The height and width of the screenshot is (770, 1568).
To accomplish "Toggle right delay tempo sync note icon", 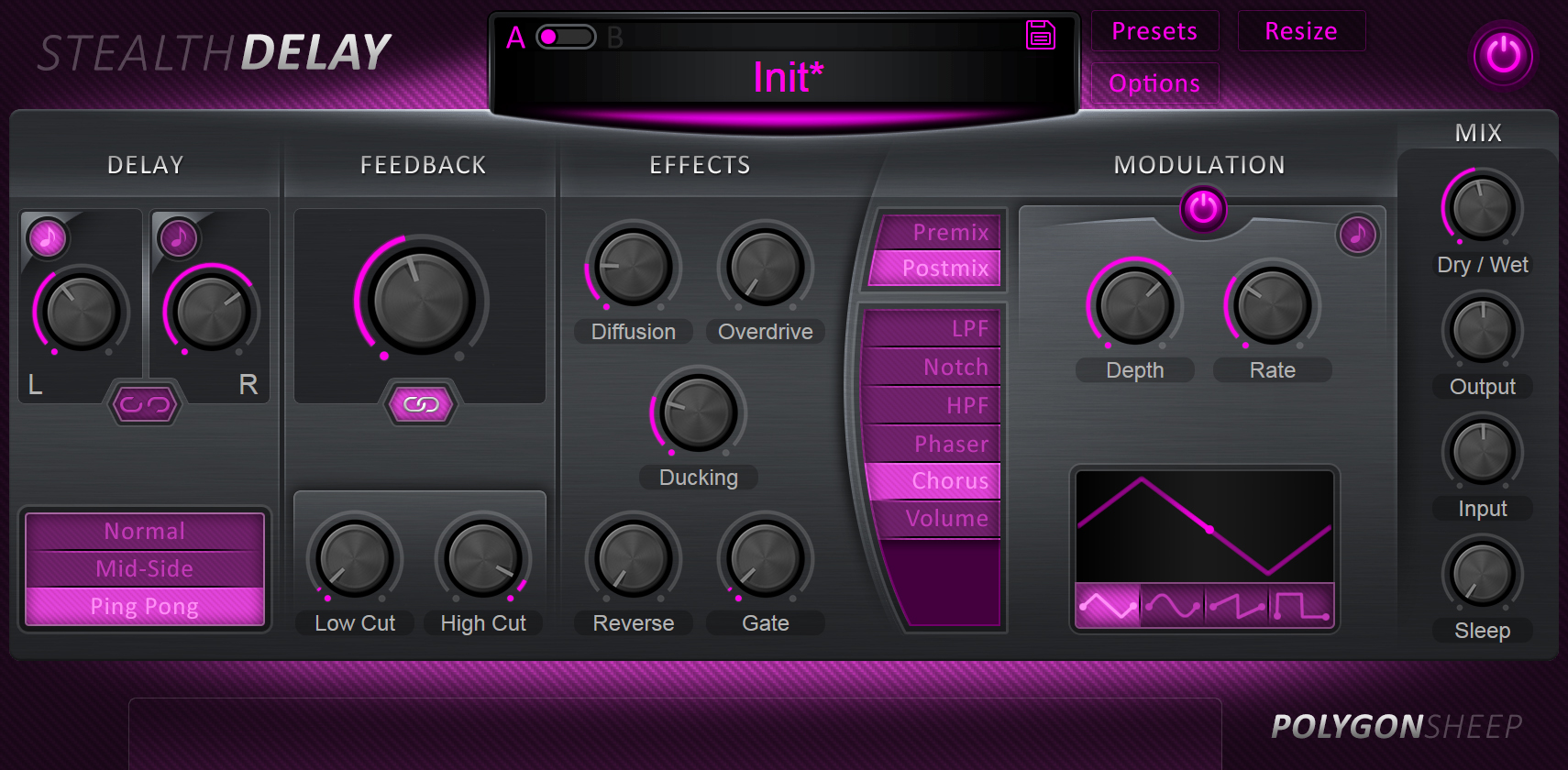I will [179, 238].
